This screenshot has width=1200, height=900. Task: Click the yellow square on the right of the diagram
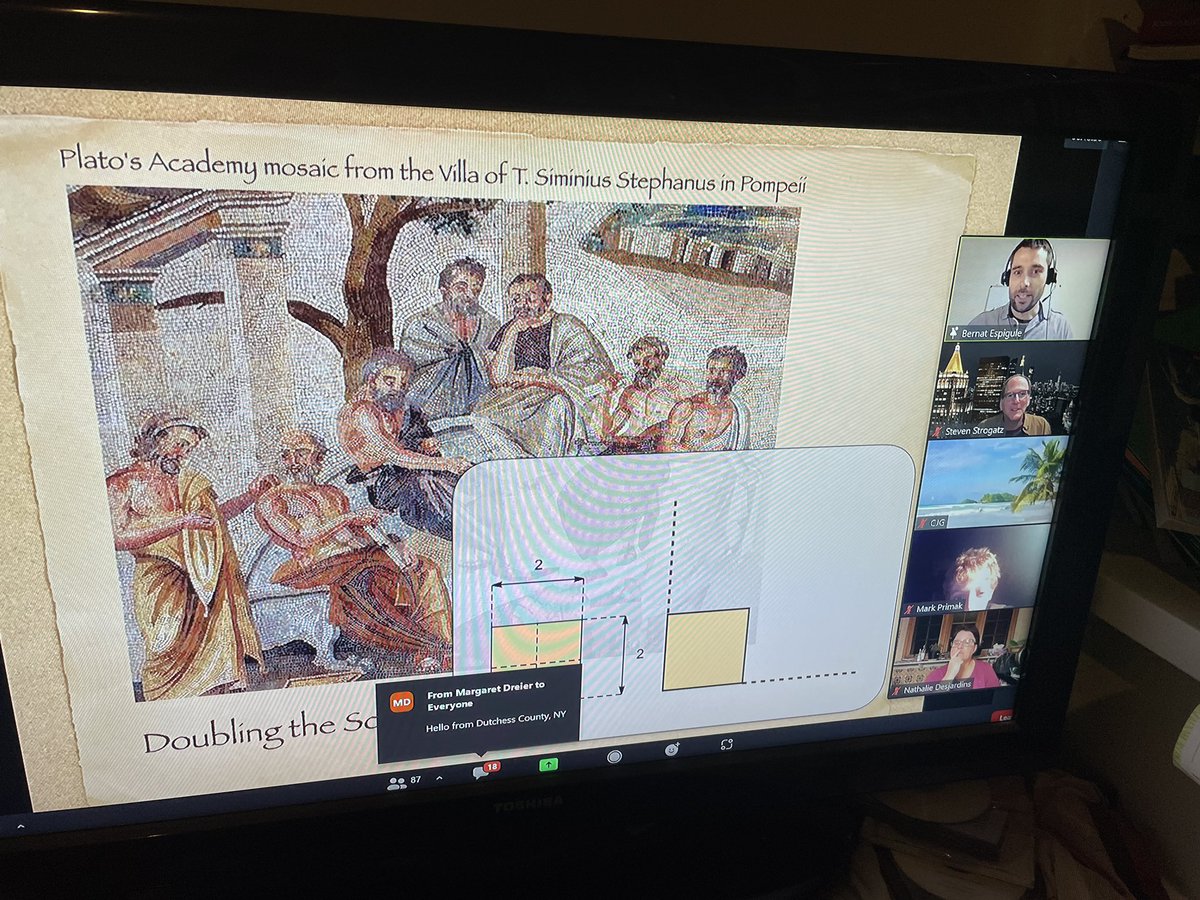706,649
